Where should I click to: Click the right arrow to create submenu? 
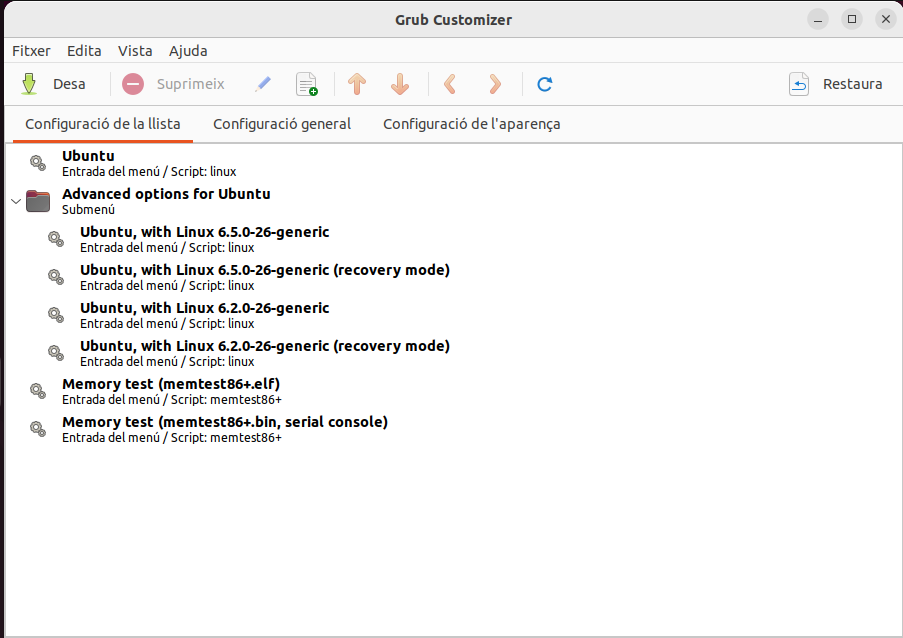[494, 84]
